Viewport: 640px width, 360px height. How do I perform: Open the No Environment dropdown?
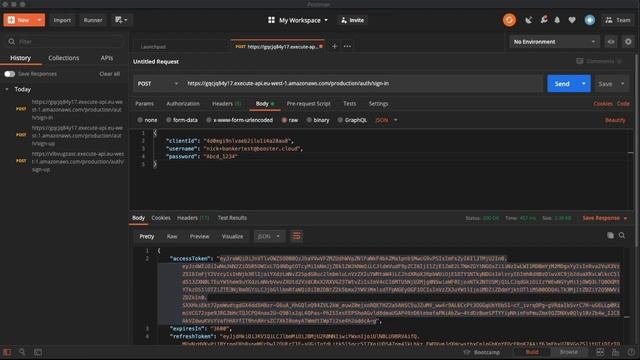pyautogui.click(x=553, y=42)
